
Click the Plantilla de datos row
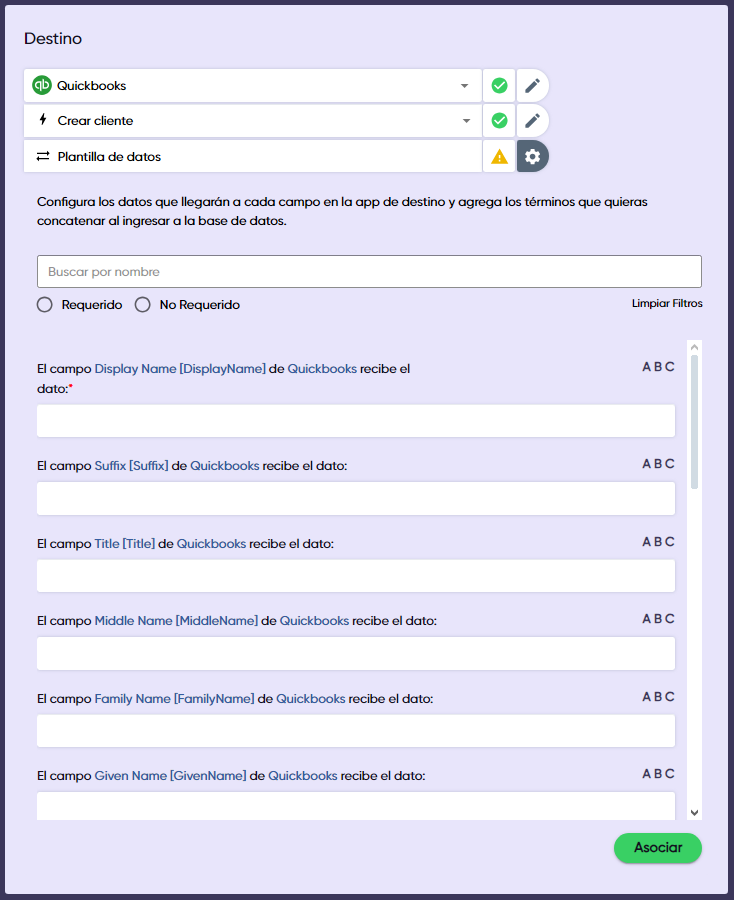[252, 157]
